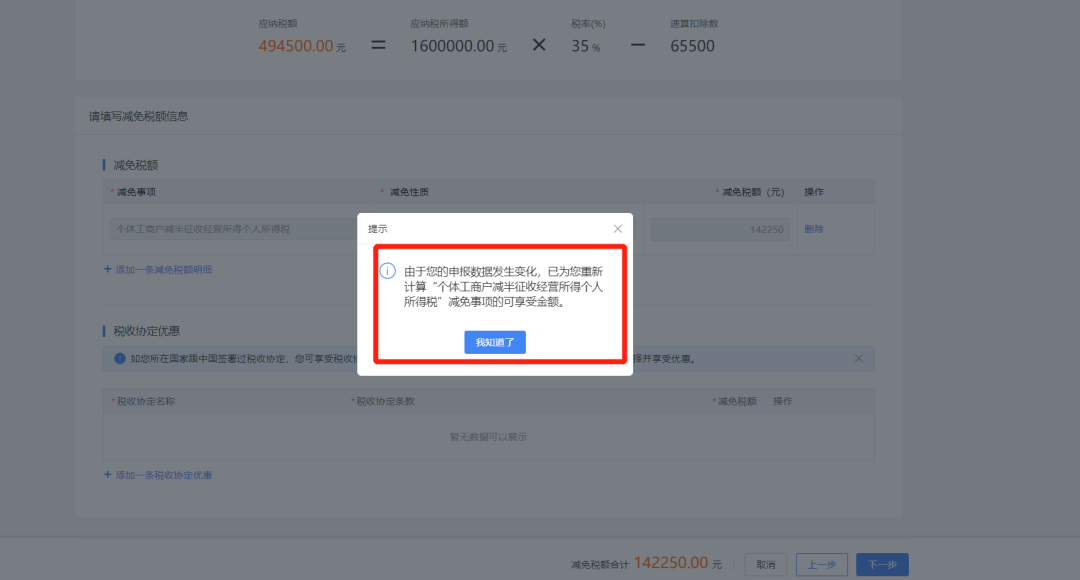
Task: Click the blue info icon in 税收协定 banner
Action: tap(120, 358)
